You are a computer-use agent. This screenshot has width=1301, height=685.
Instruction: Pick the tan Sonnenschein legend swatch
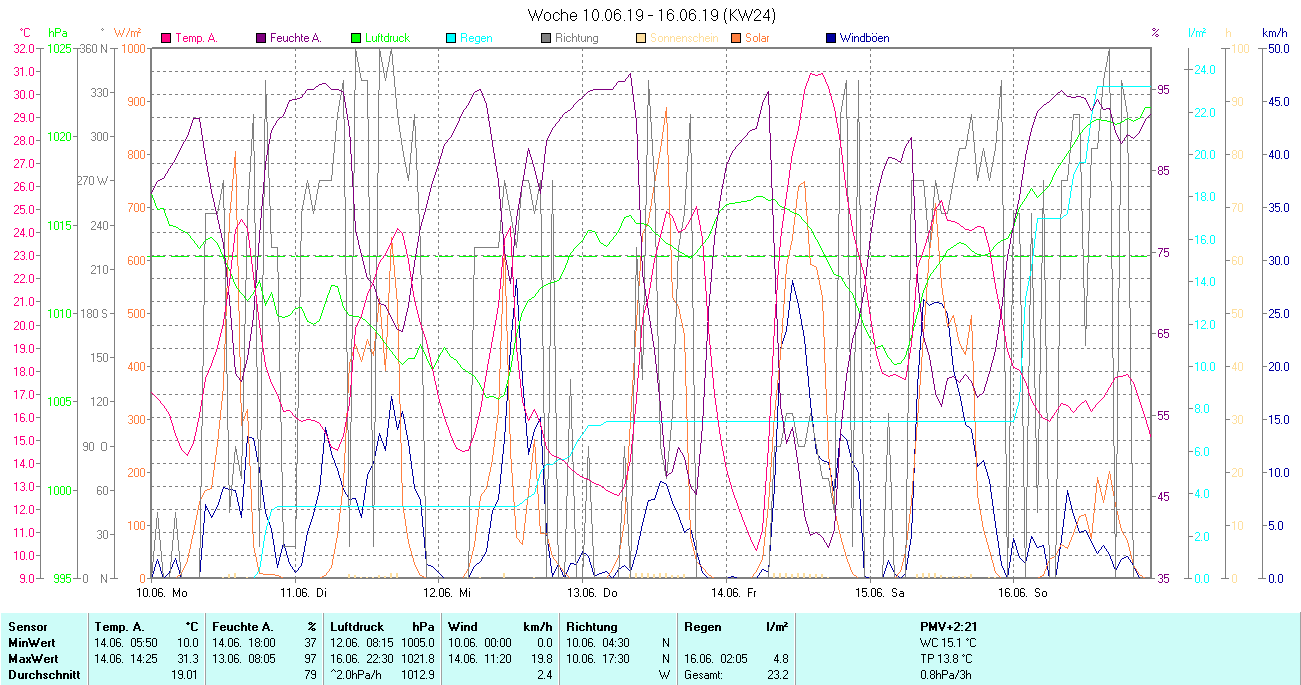642,38
